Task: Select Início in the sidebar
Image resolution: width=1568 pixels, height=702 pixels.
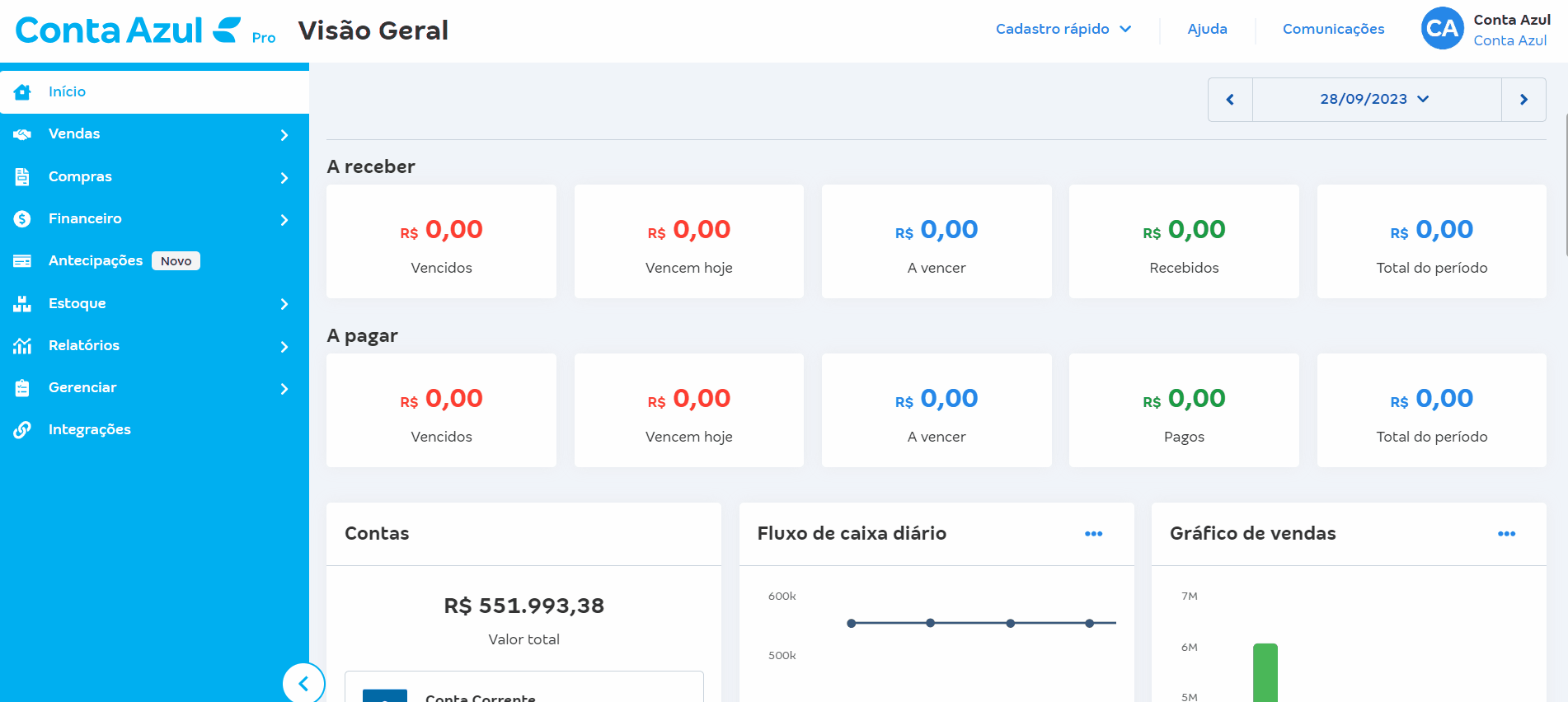Action: 154,91
